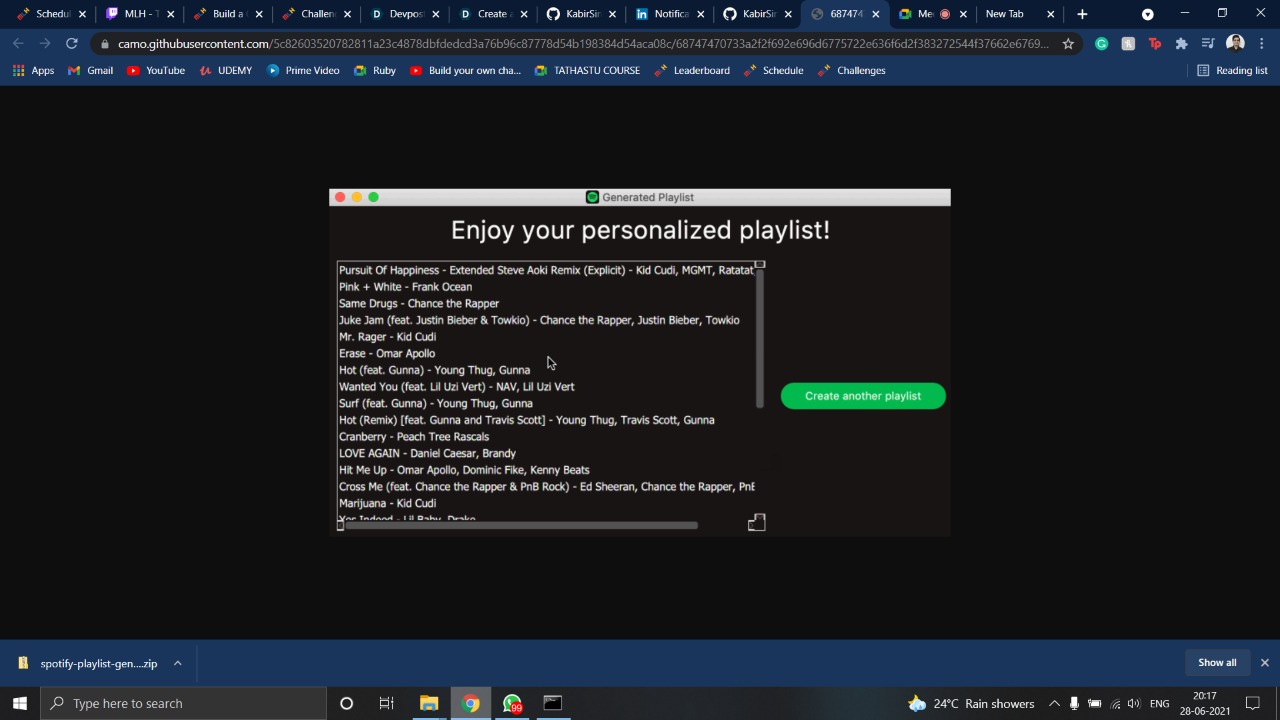This screenshot has width=1280, height=720.
Task: Open the Prime Video bookmark
Action: coord(303,70)
